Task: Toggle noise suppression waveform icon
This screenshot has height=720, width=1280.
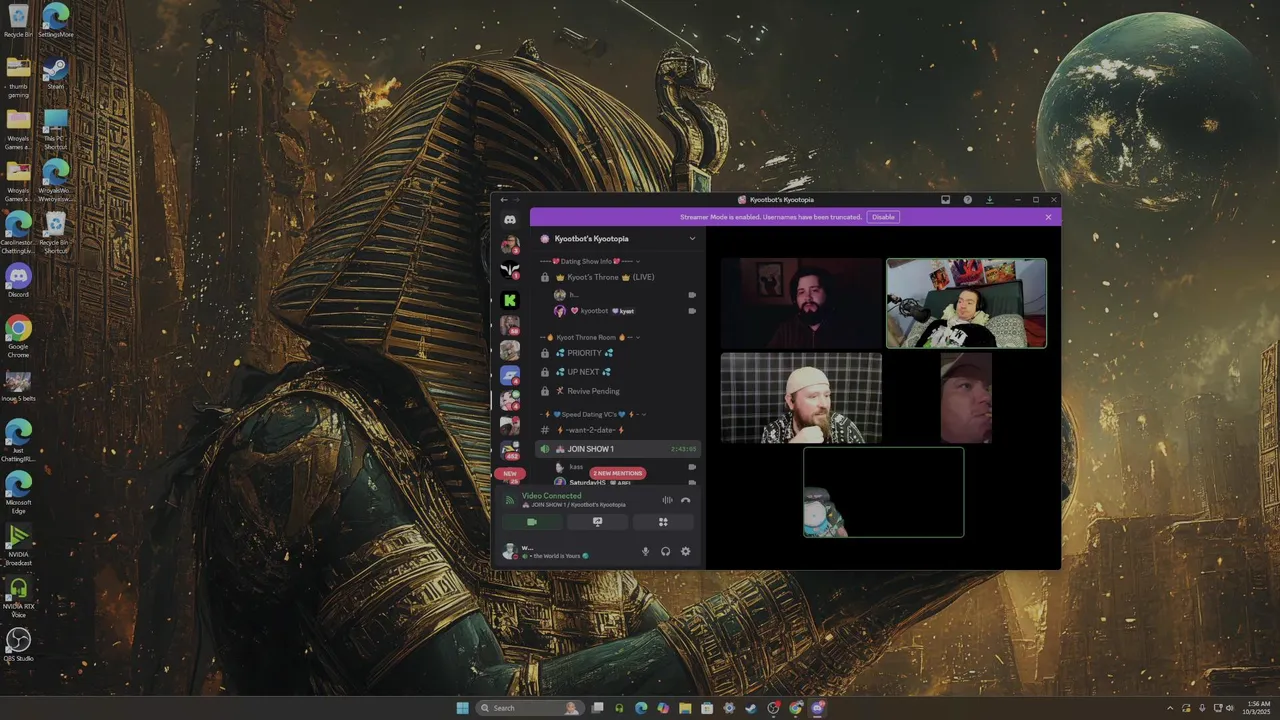Action: pos(667,500)
